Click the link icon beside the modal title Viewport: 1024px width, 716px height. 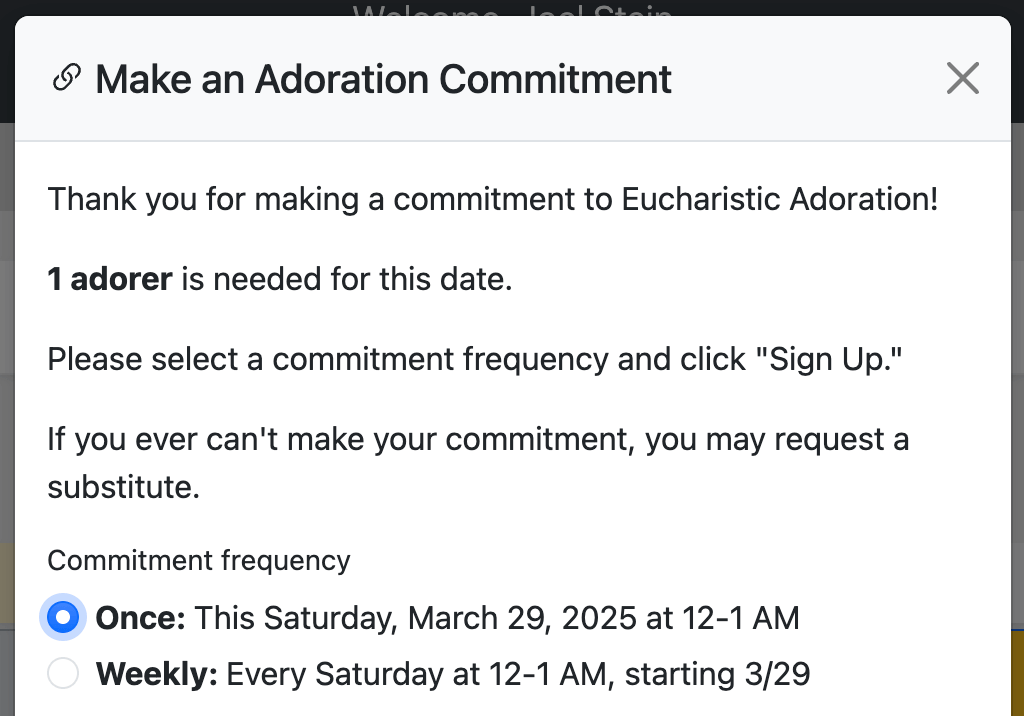pos(66,78)
